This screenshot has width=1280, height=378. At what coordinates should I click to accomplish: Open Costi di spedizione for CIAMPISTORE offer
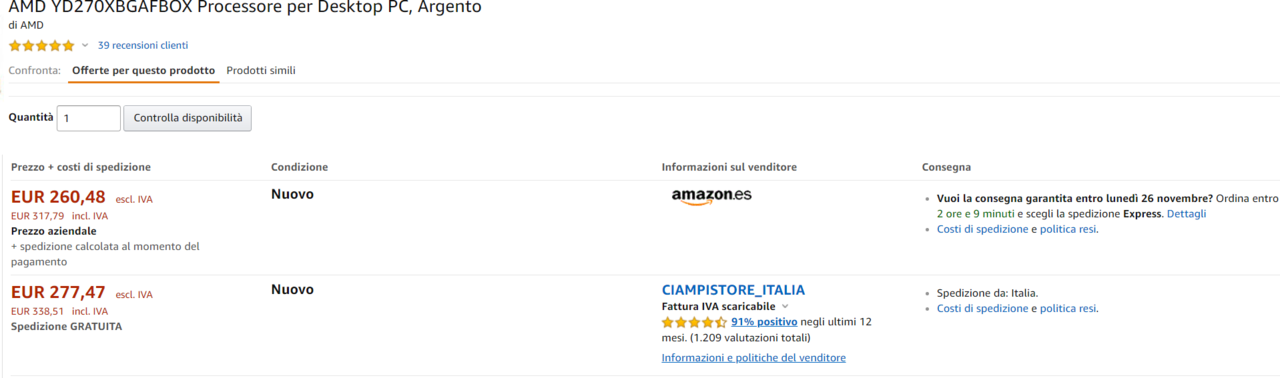[983, 308]
